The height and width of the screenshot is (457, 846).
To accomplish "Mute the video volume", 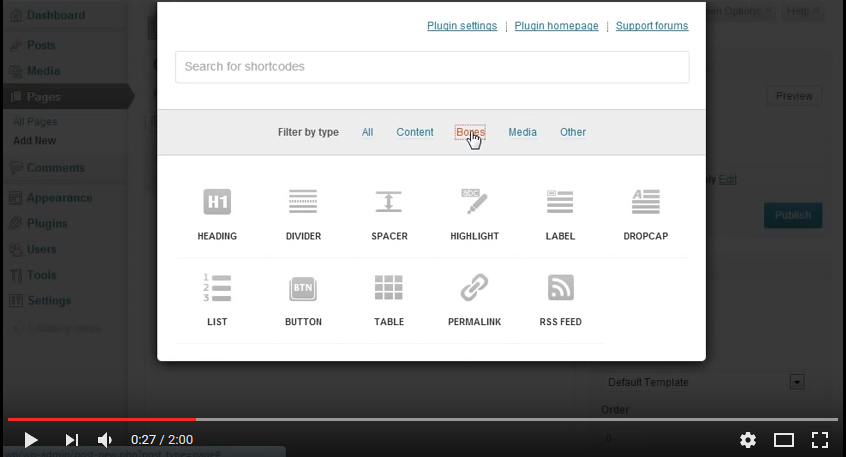I will [x=105, y=439].
